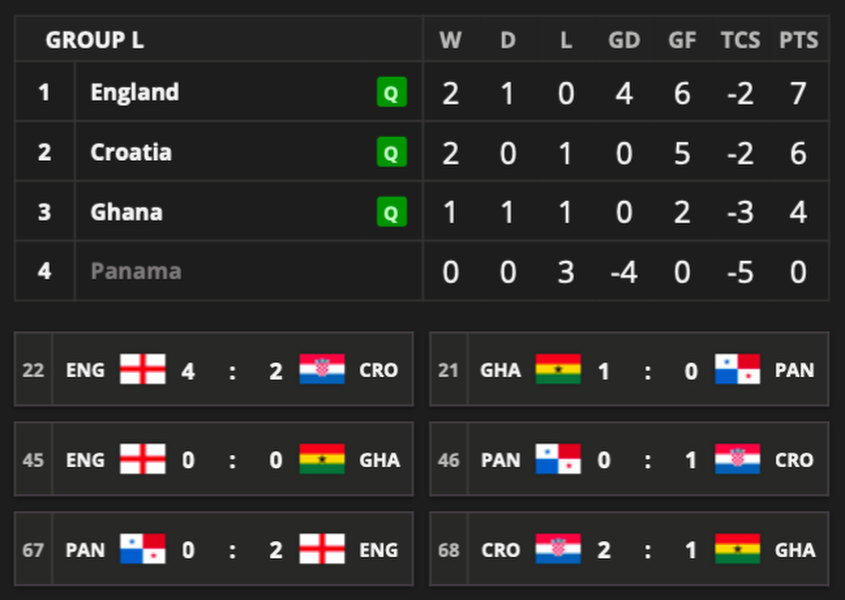The height and width of the screenshot is (600, 845).
Task: Open match 46 PAN vs CRO
Action: pos(629,459)
